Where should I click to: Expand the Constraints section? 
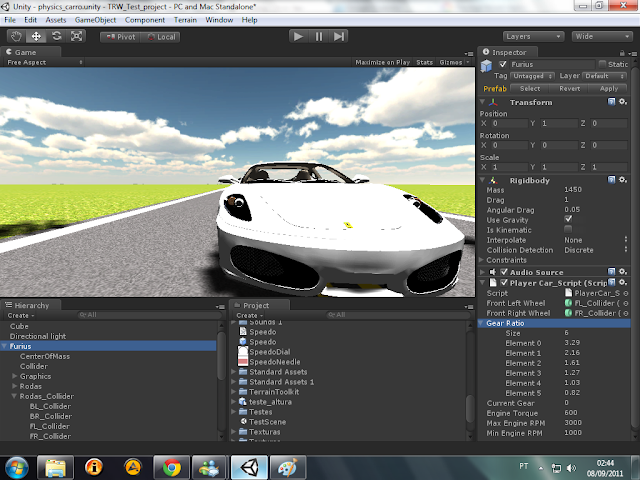click(482, 260)
